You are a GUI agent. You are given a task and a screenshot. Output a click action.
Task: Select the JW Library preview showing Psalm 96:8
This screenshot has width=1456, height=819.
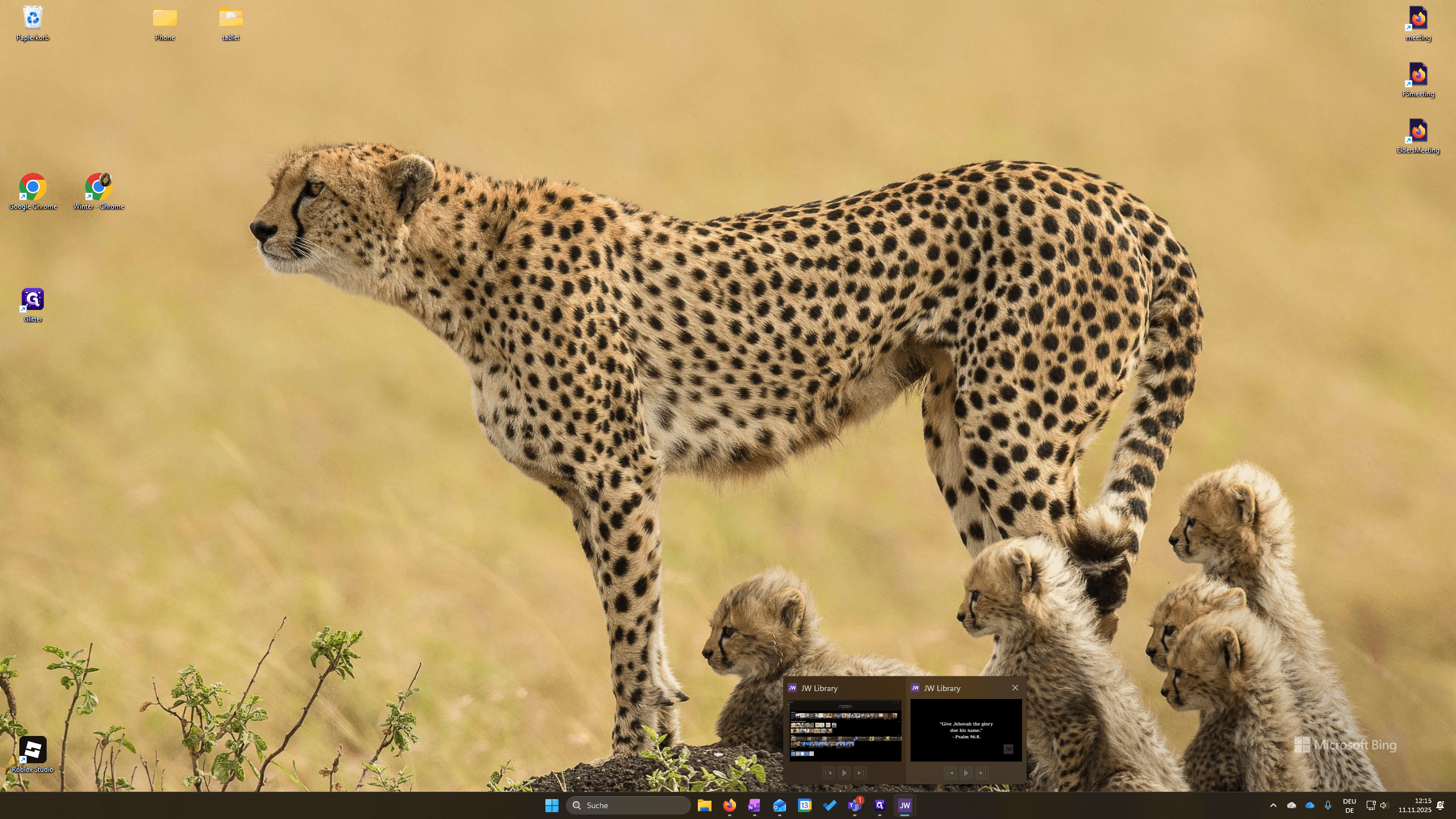click(x=966, y=730)
